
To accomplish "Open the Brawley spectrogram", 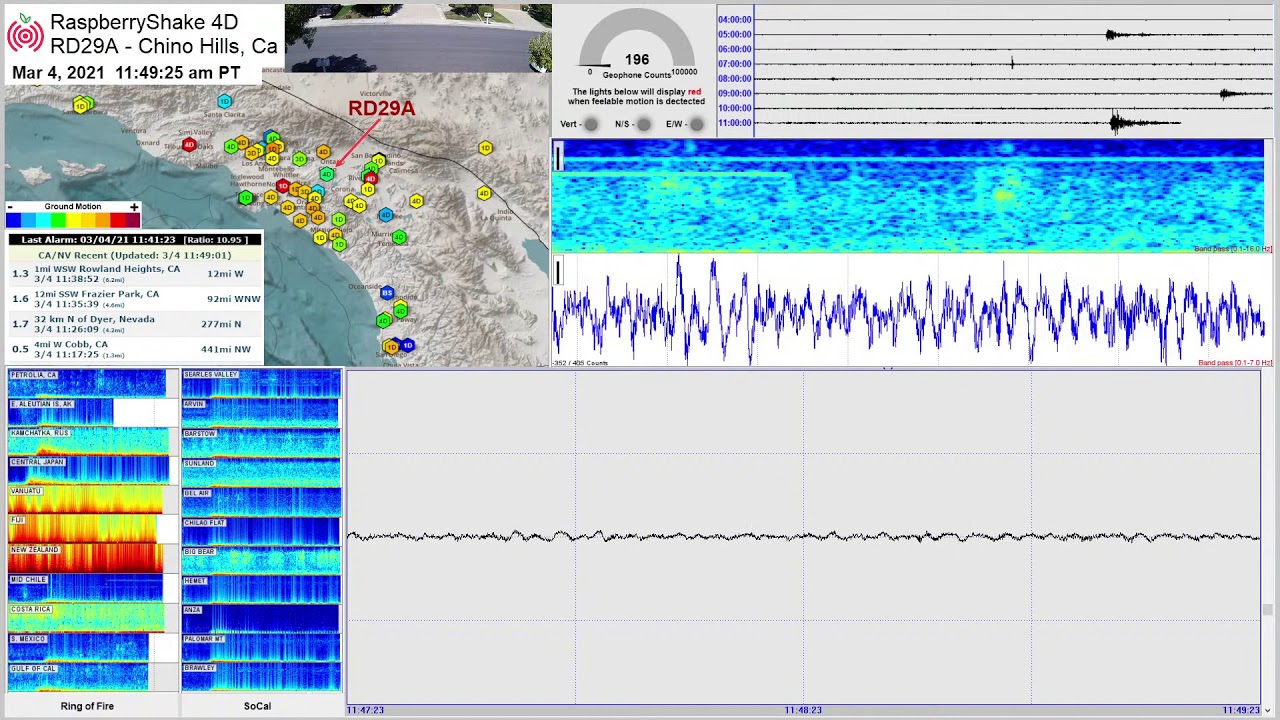I will [x=261, y=676].
